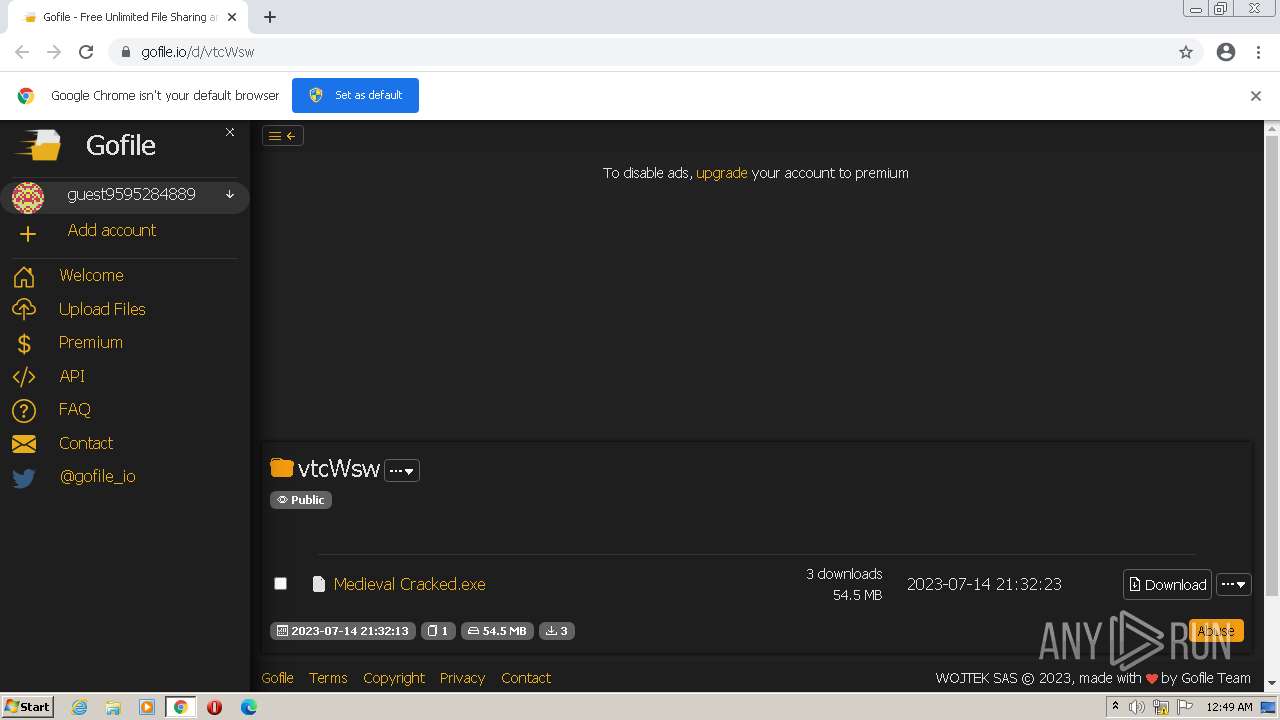Screen dimensions: 1280x720
Task: Click the vtcWsw folder icon
Action: [282, 468]
